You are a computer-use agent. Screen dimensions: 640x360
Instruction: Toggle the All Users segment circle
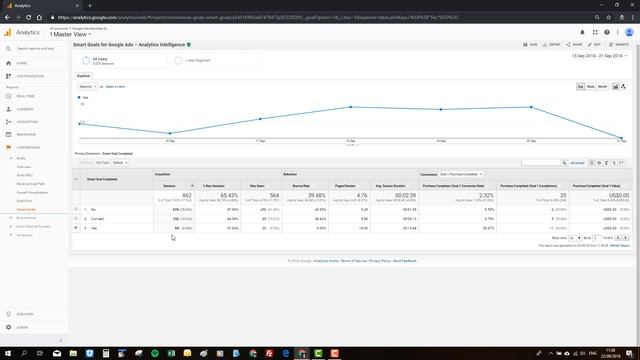(86, 61)
